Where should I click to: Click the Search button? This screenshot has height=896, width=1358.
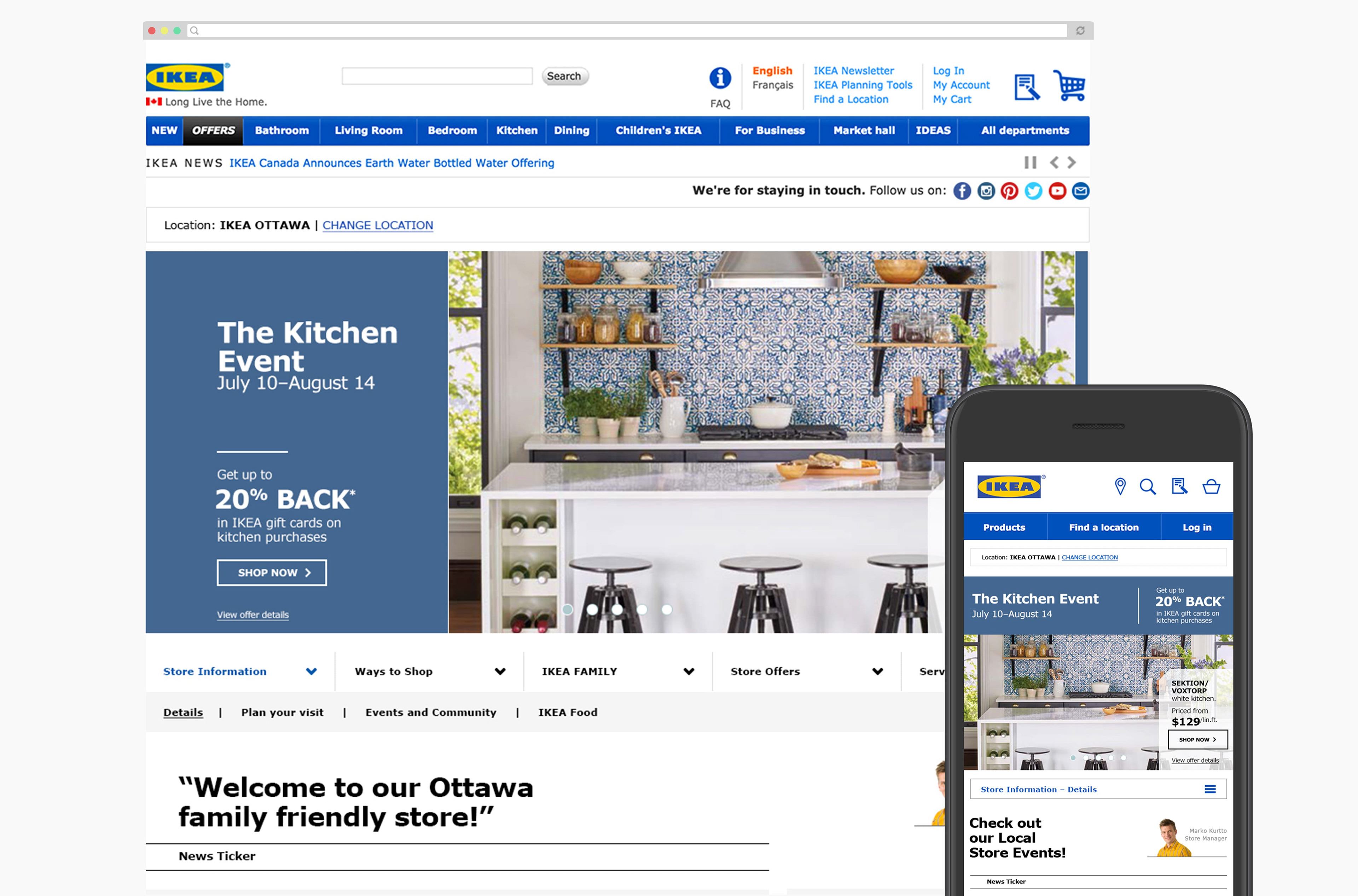point(565,76)
